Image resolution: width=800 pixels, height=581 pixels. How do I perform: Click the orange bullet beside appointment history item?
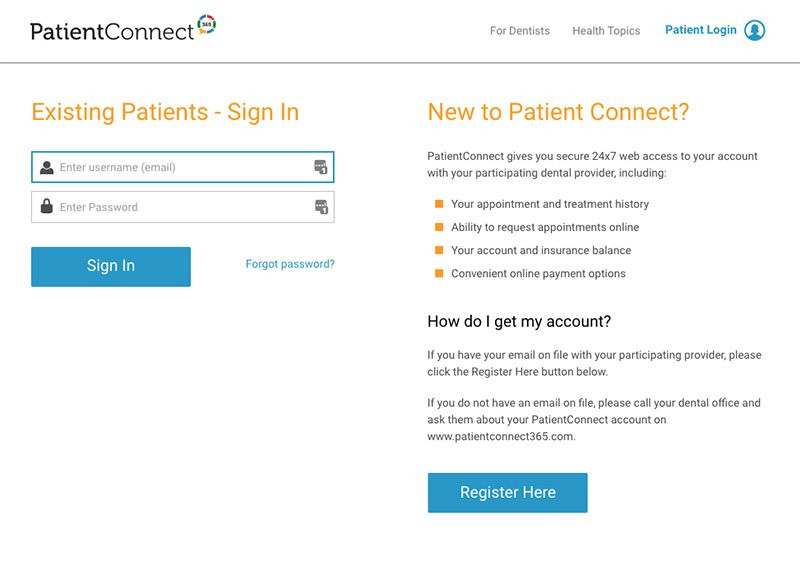click(x=437, y=203)
